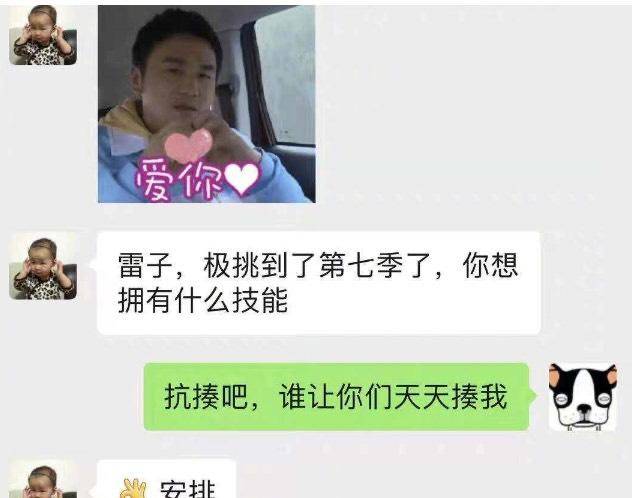632x498 pixels.
Task: Select the green '抗揍吧' reply bubble
Action: (337, 397)
